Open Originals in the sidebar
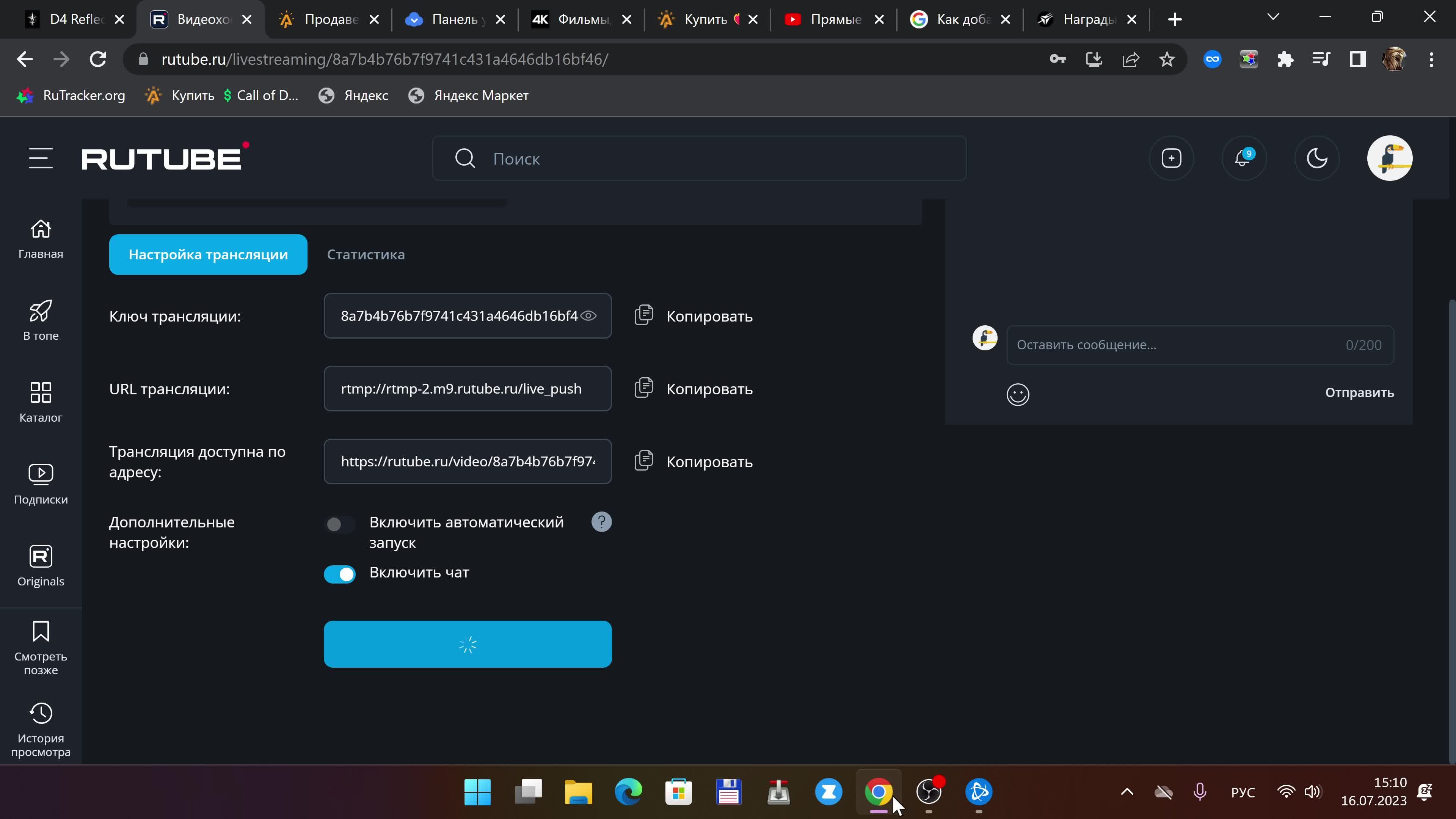Viewport: 1456px width, 819px height. pyautogui.click(x=41, y=566)
